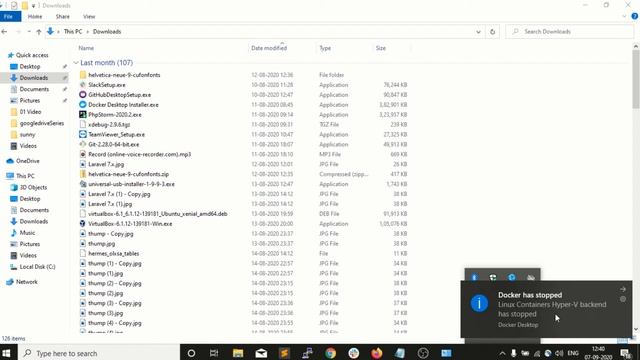Open googledriveSeries folder in sidebar
640x360 pixels.
tap(42, 123)
